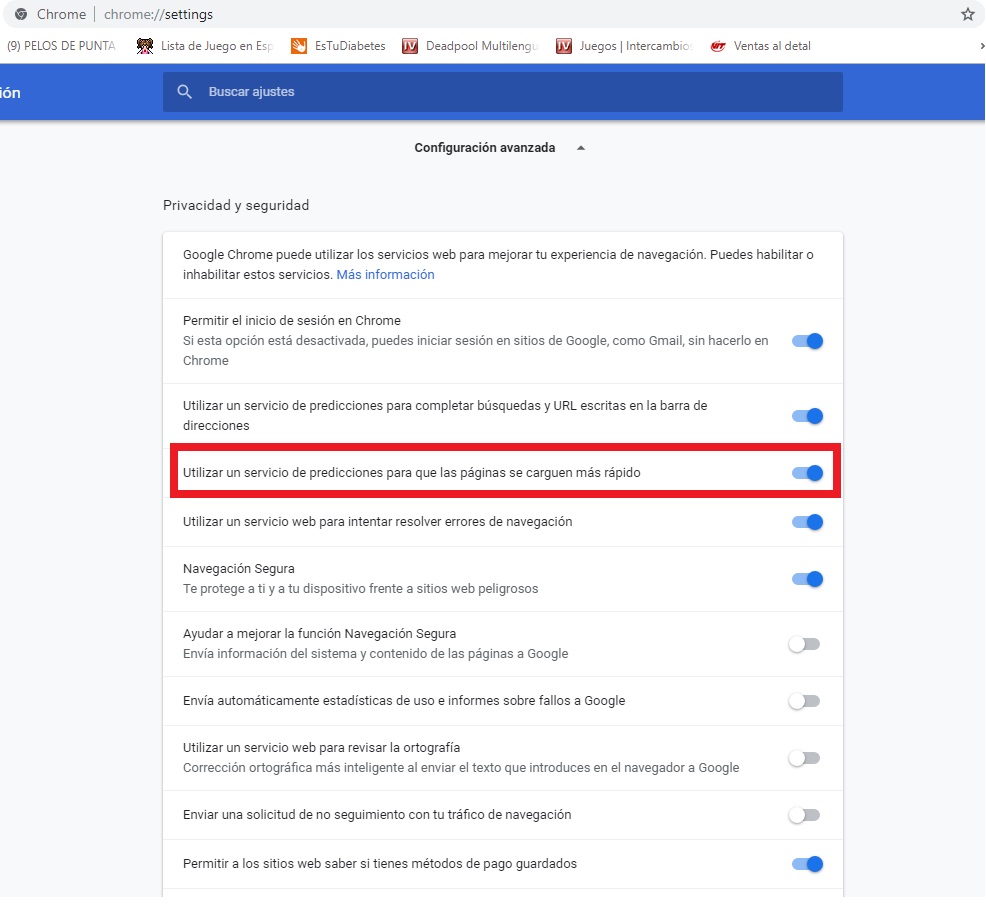Click 'Permitir el inicio de sesión en Chrome' label
986x904 pixels.
click(x=292, y=321)
